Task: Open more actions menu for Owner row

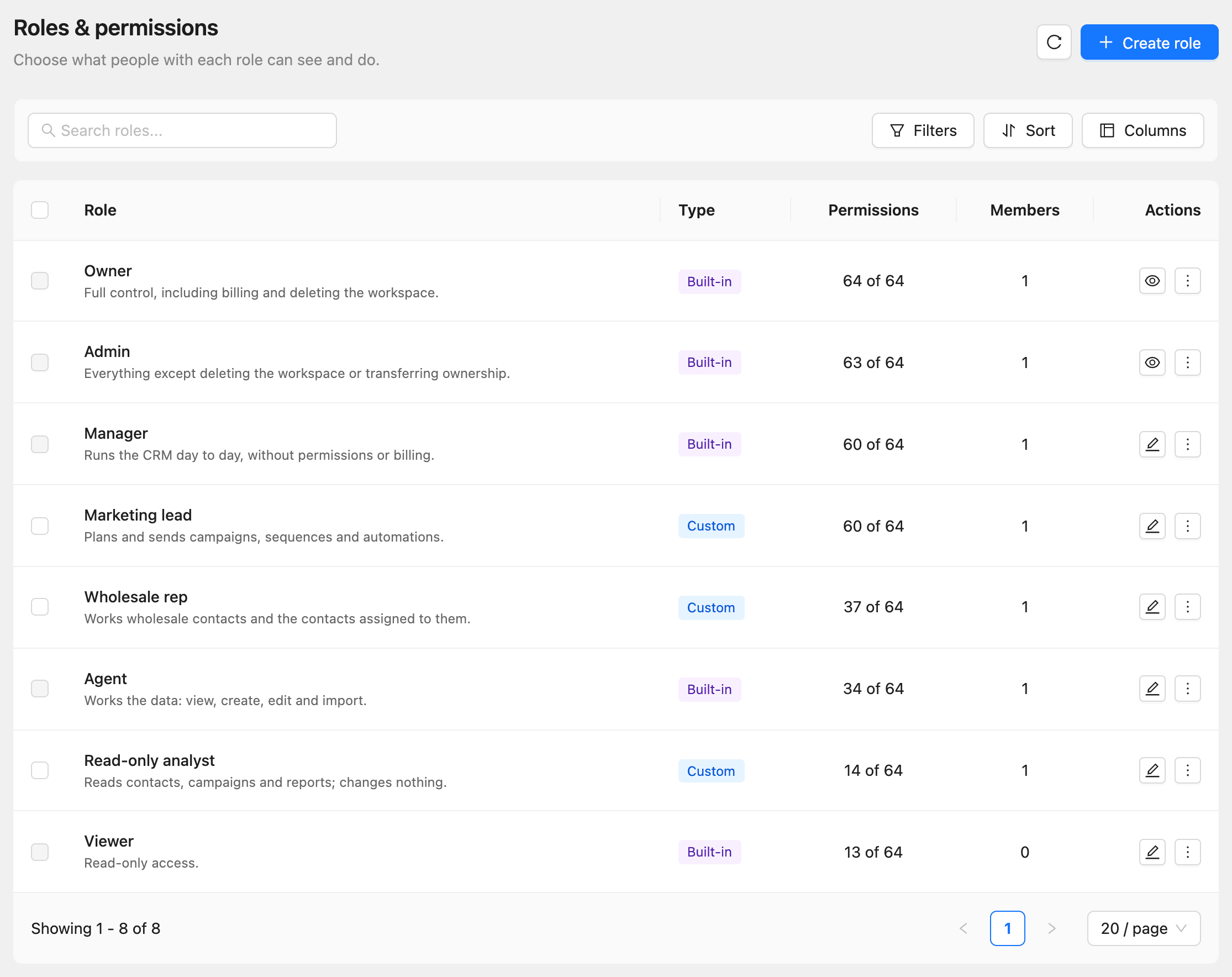Action: [x=1187, y=281]
